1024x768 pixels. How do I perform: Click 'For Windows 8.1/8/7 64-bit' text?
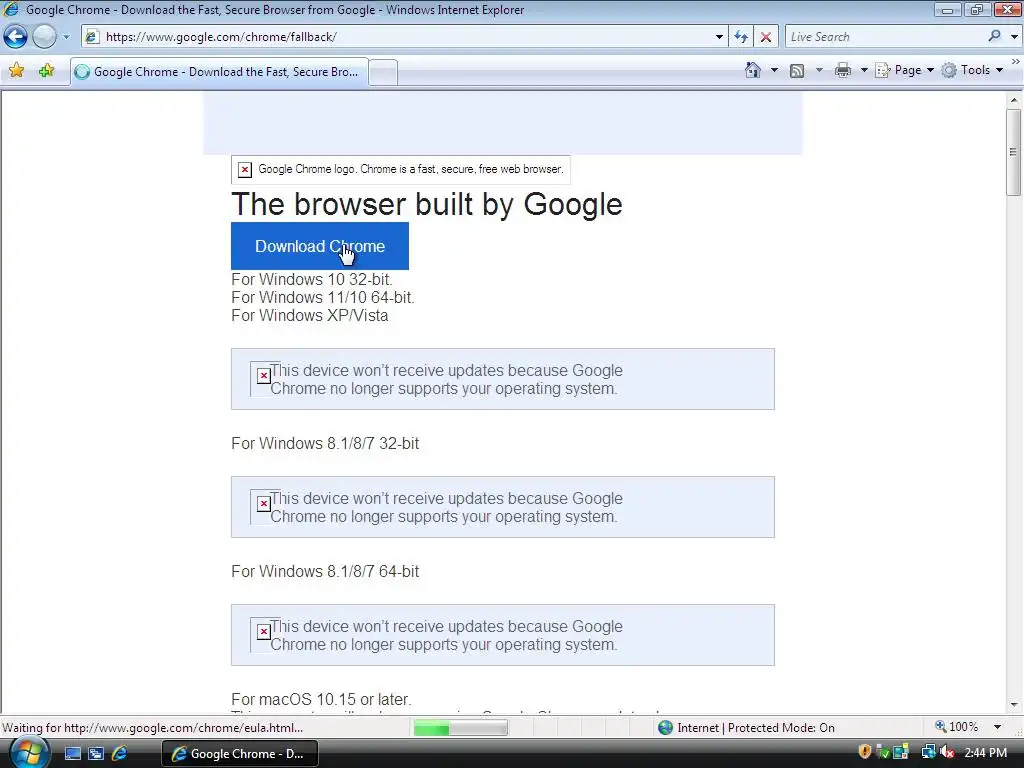click(x=325, y=571)
